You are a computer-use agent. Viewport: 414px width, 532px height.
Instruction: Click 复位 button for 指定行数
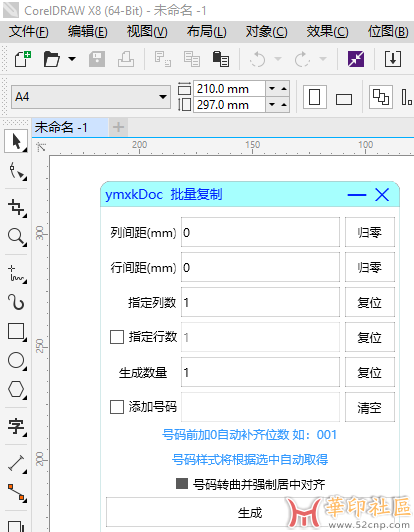[370, 337]
